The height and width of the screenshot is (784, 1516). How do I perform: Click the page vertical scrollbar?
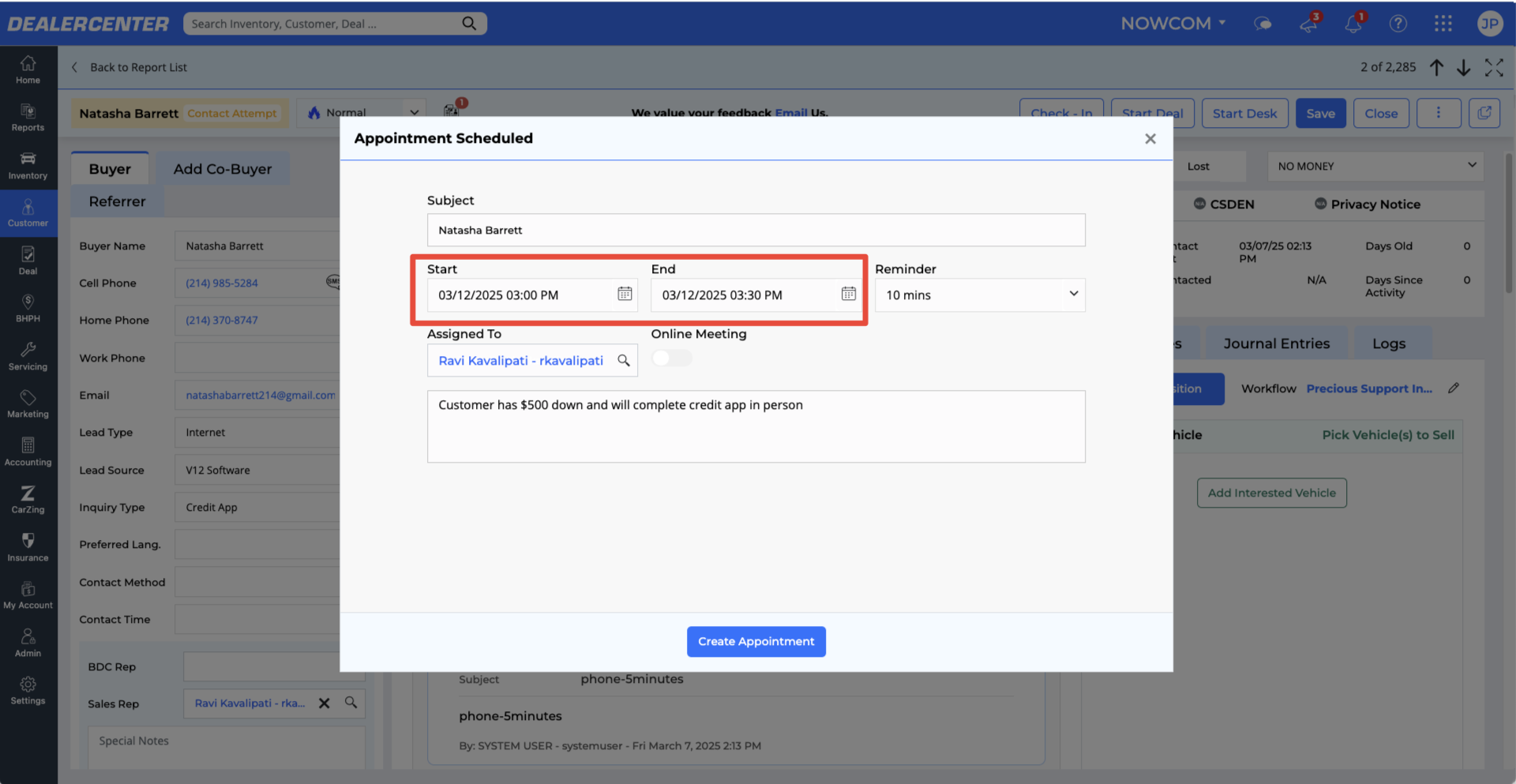(x=1510, y=223)
